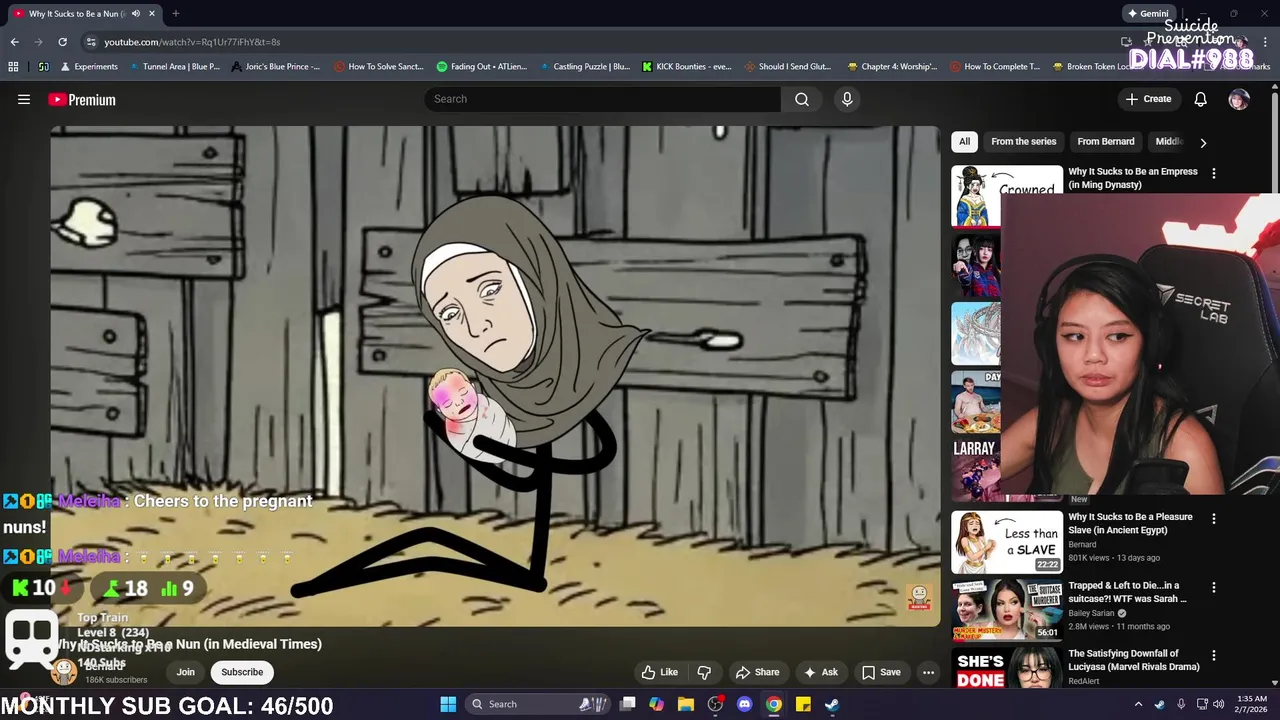Open options for Trapped & Left to Die video
This screenshot has height=720, width=1280.
click(1214, 588)
